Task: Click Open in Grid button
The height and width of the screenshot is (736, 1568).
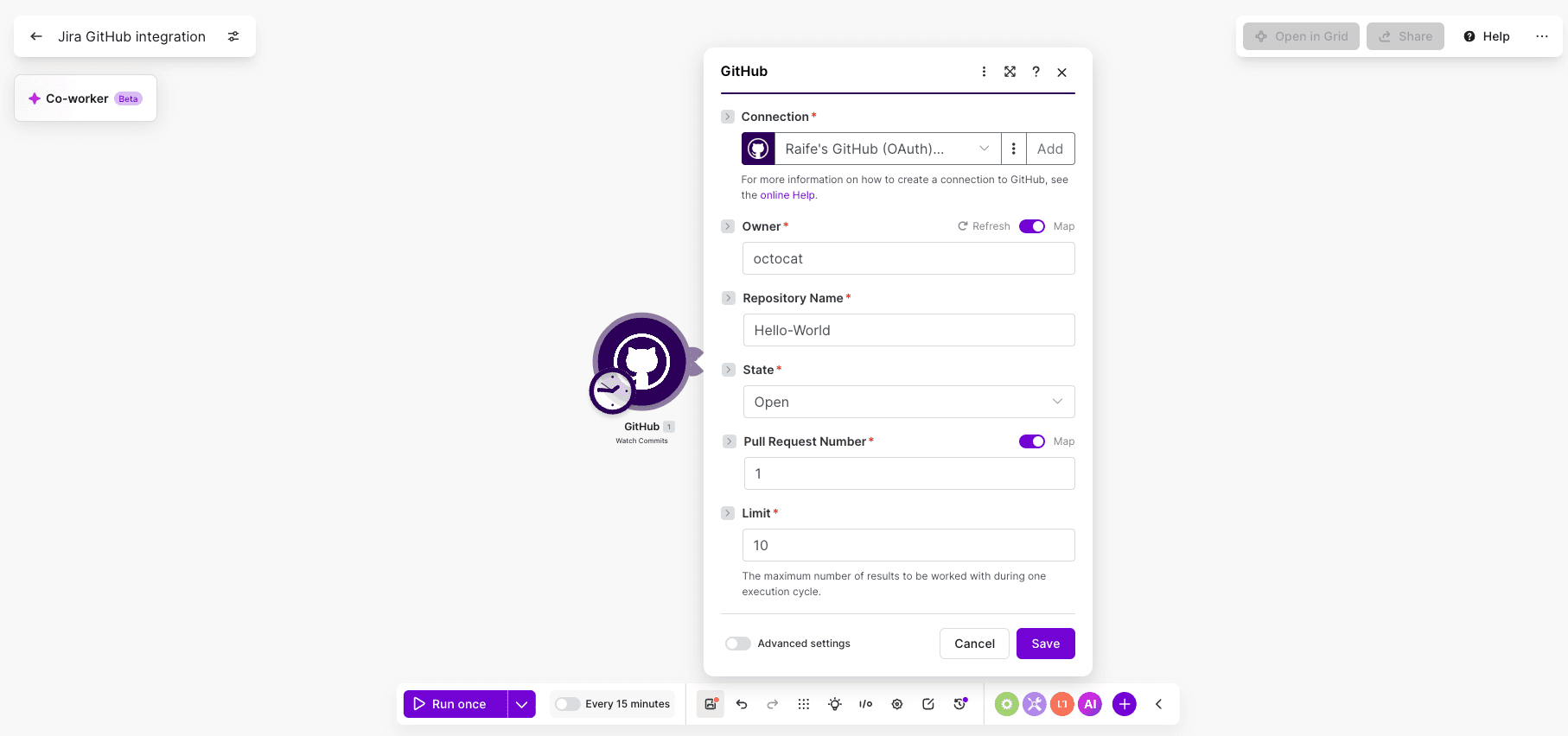Action: 1301,36
